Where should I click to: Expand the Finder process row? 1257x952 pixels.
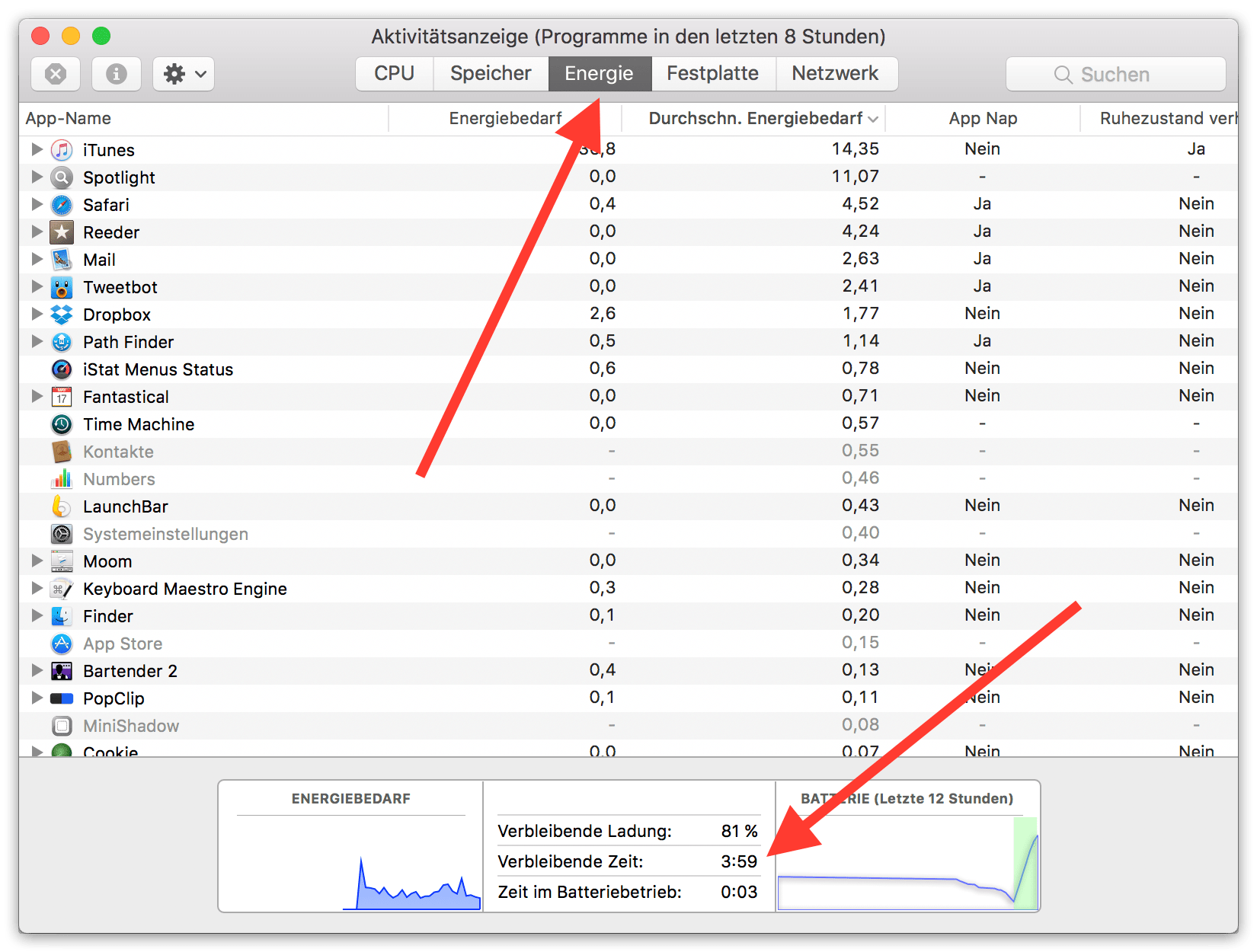coord(37,615)
